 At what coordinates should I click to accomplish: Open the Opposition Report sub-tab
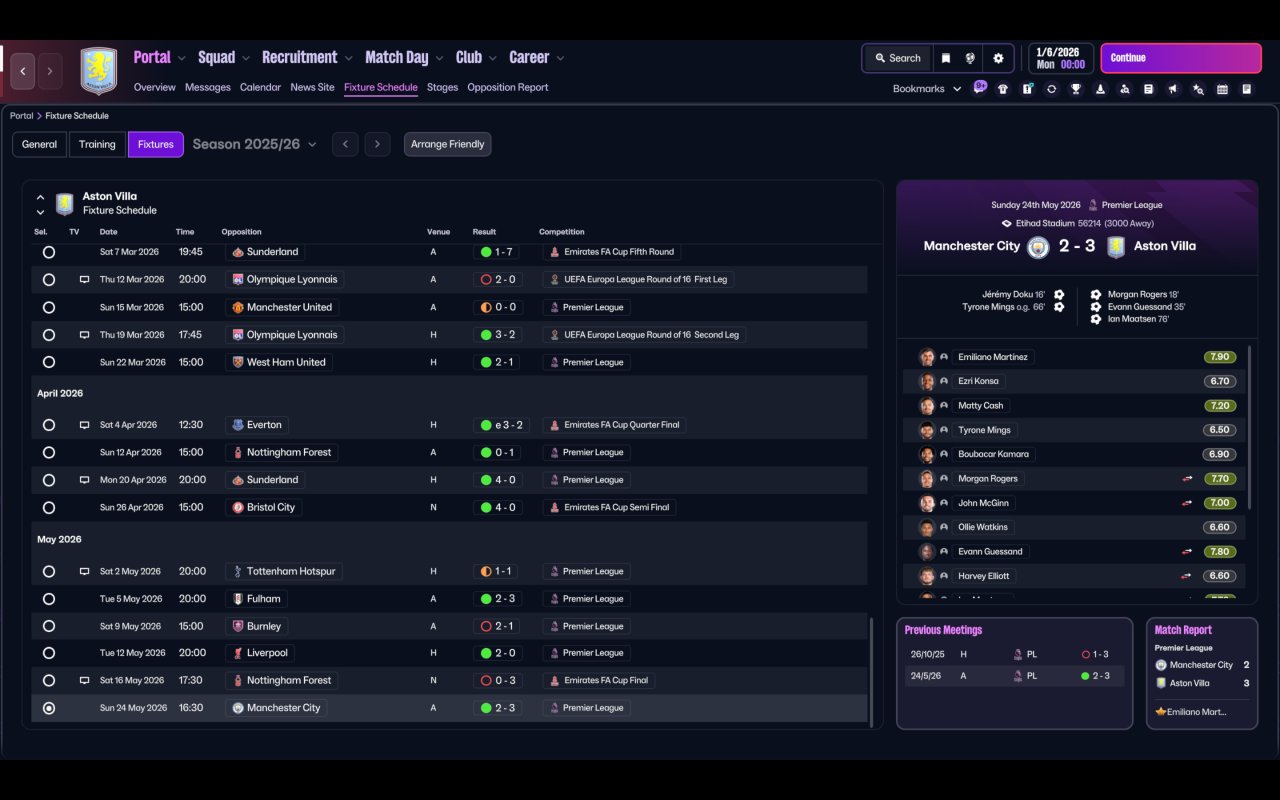click(x=508, y=88)
